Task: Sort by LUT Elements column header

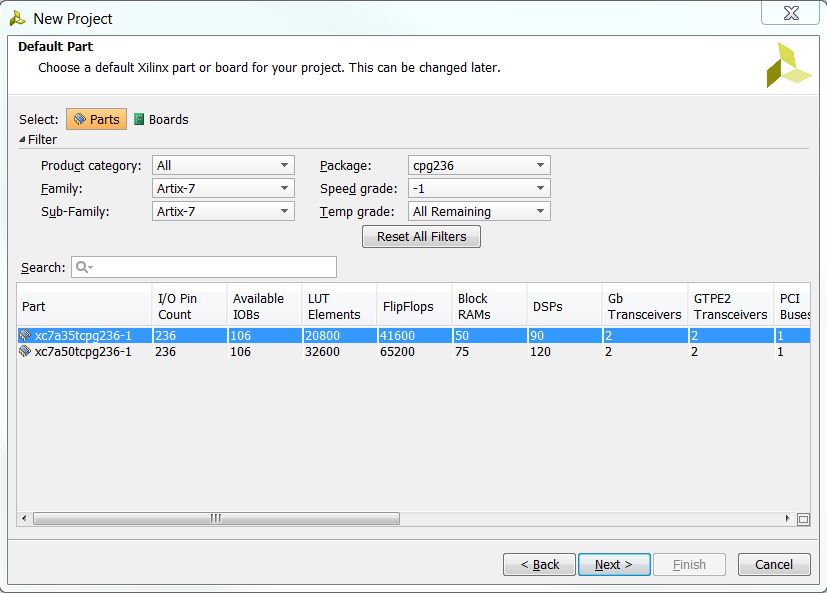Action: point(340,306)
